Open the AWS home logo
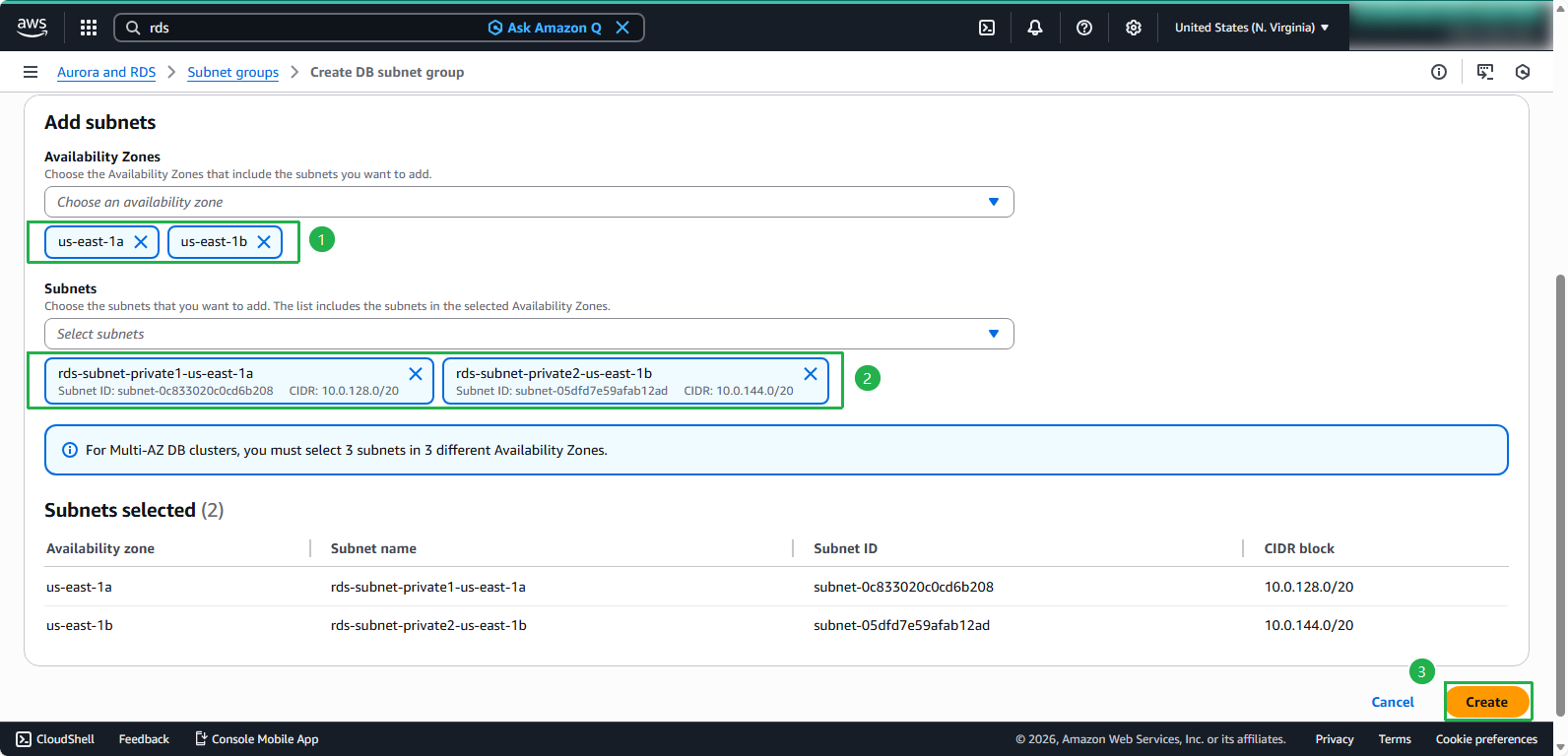1568x756 pixels. click(x=32, y=28)
